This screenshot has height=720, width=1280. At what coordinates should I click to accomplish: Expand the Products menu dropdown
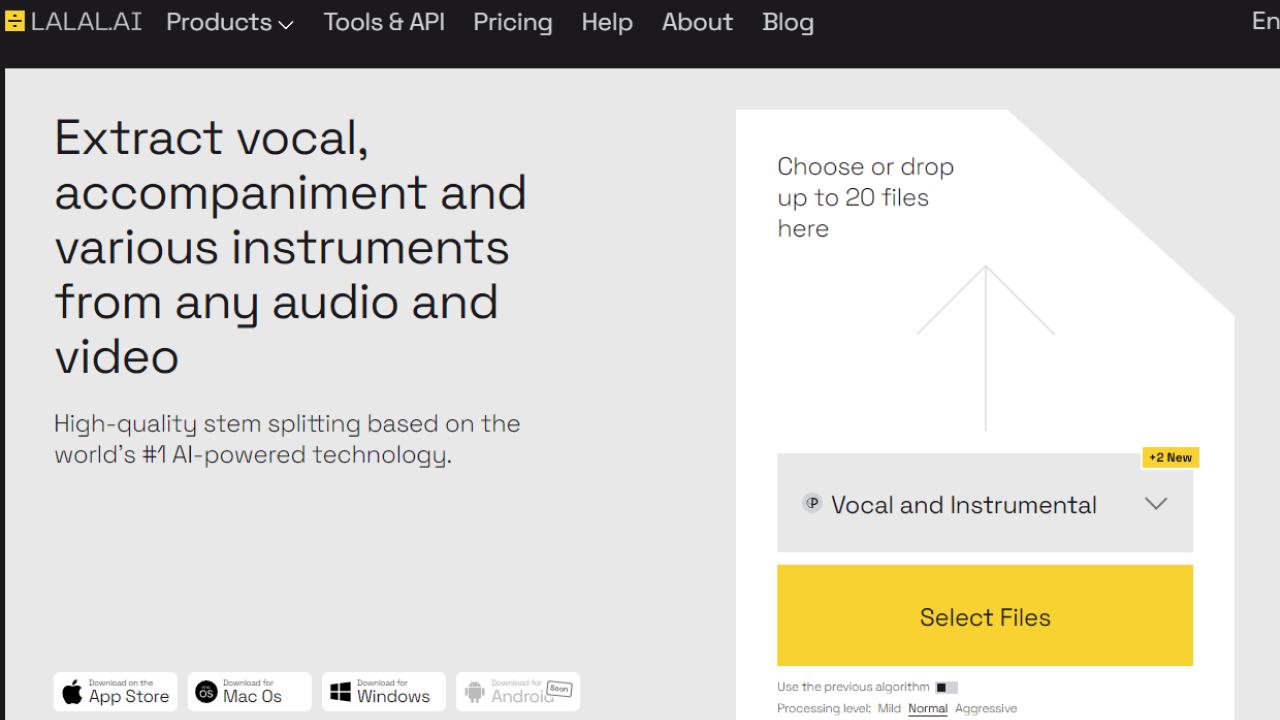coord(230,22)
